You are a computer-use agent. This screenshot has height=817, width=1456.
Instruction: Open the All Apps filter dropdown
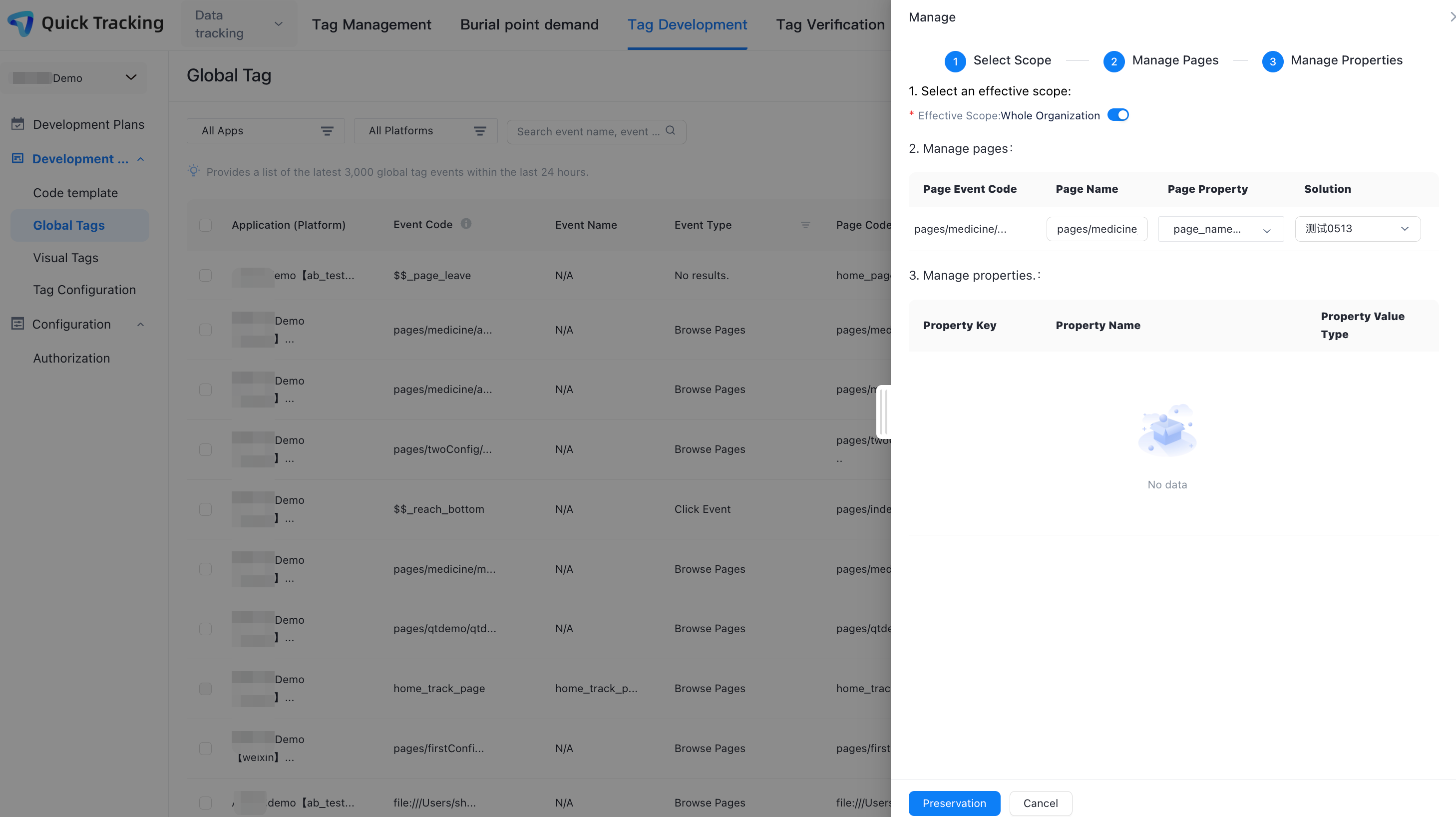[x=266, y=131]
